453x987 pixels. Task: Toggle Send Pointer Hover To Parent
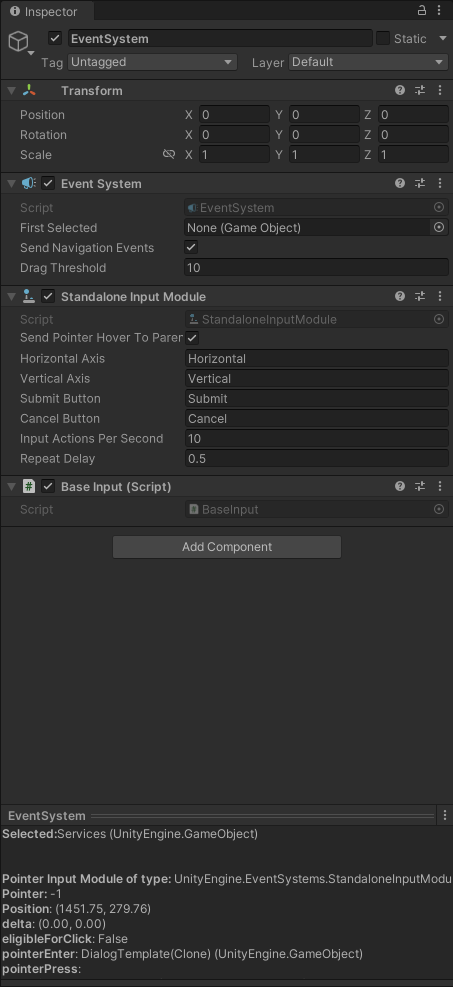pos(192,338)
